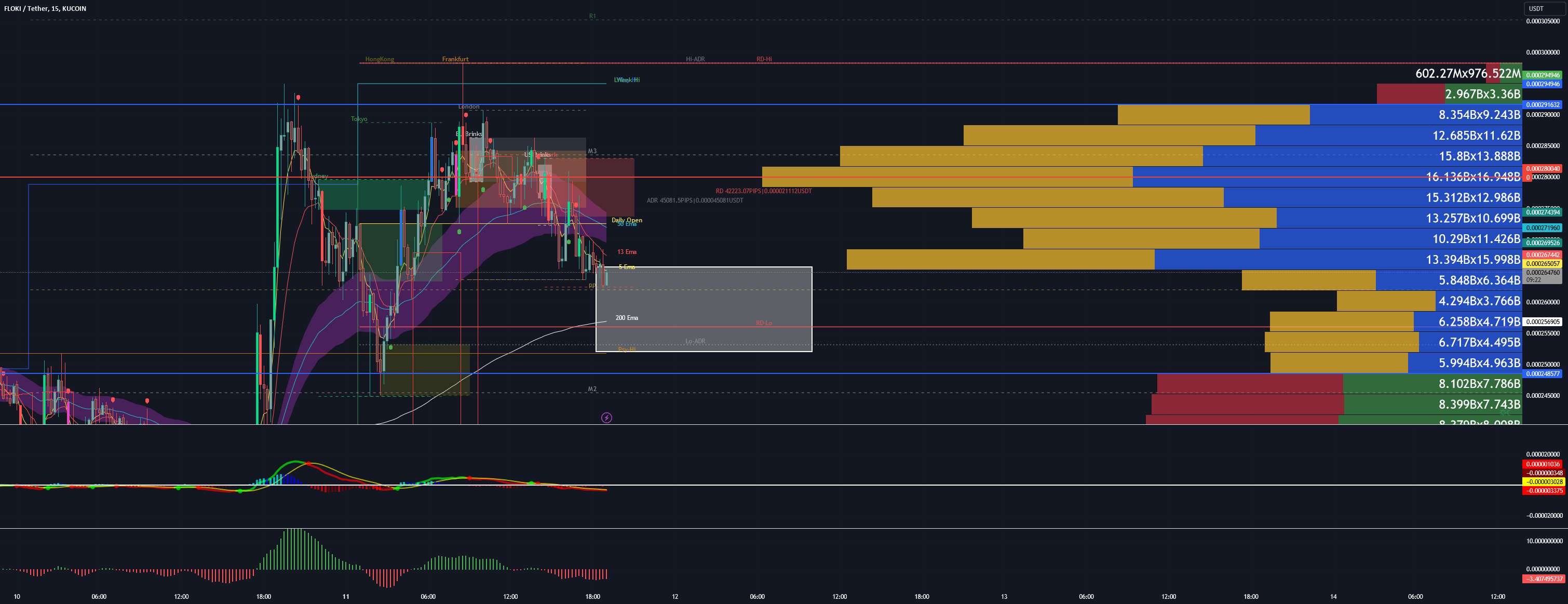Select the white-bordered grey projection rectangle

pyautogui.click(x=704, y=310)
